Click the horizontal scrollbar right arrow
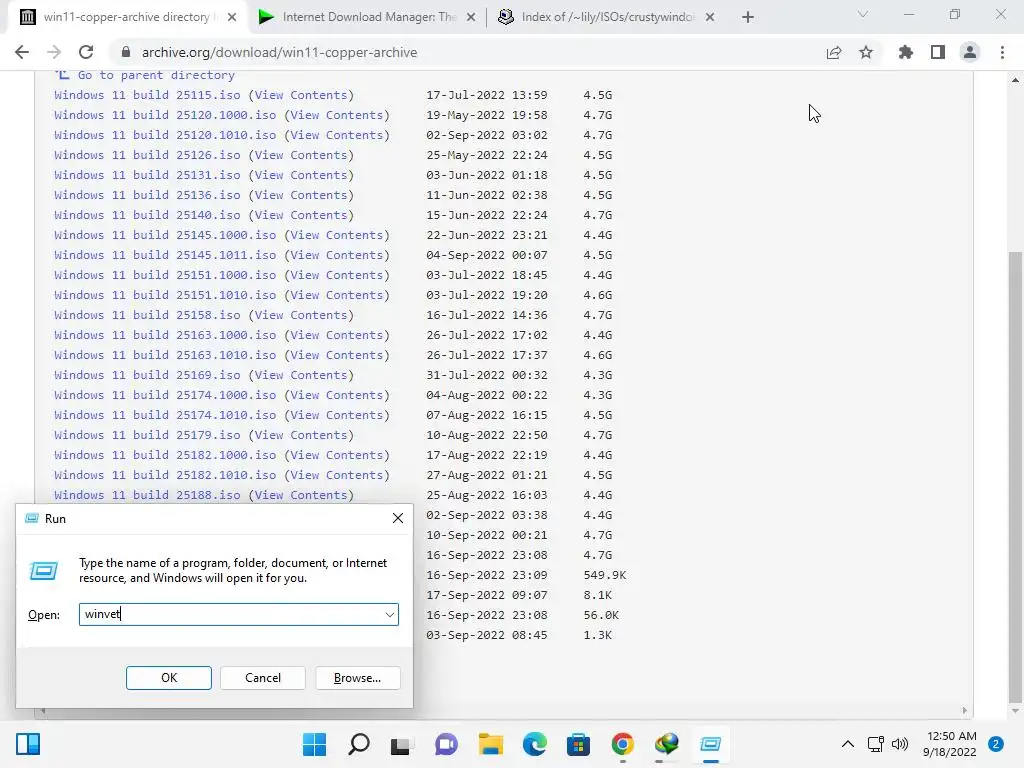1024x768 pixels. pos(965,711)
